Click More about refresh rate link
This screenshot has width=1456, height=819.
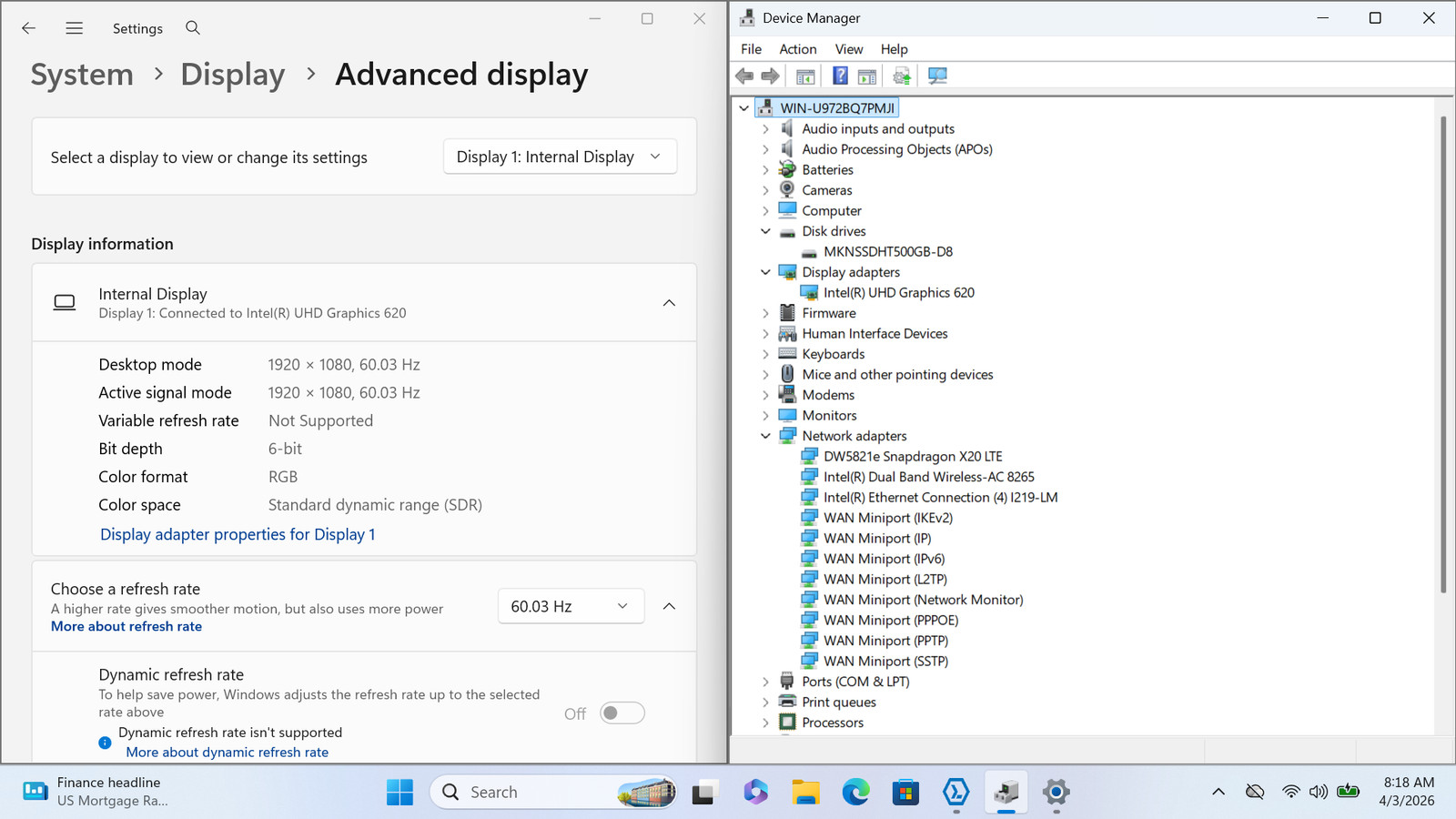tap(126, 626)
